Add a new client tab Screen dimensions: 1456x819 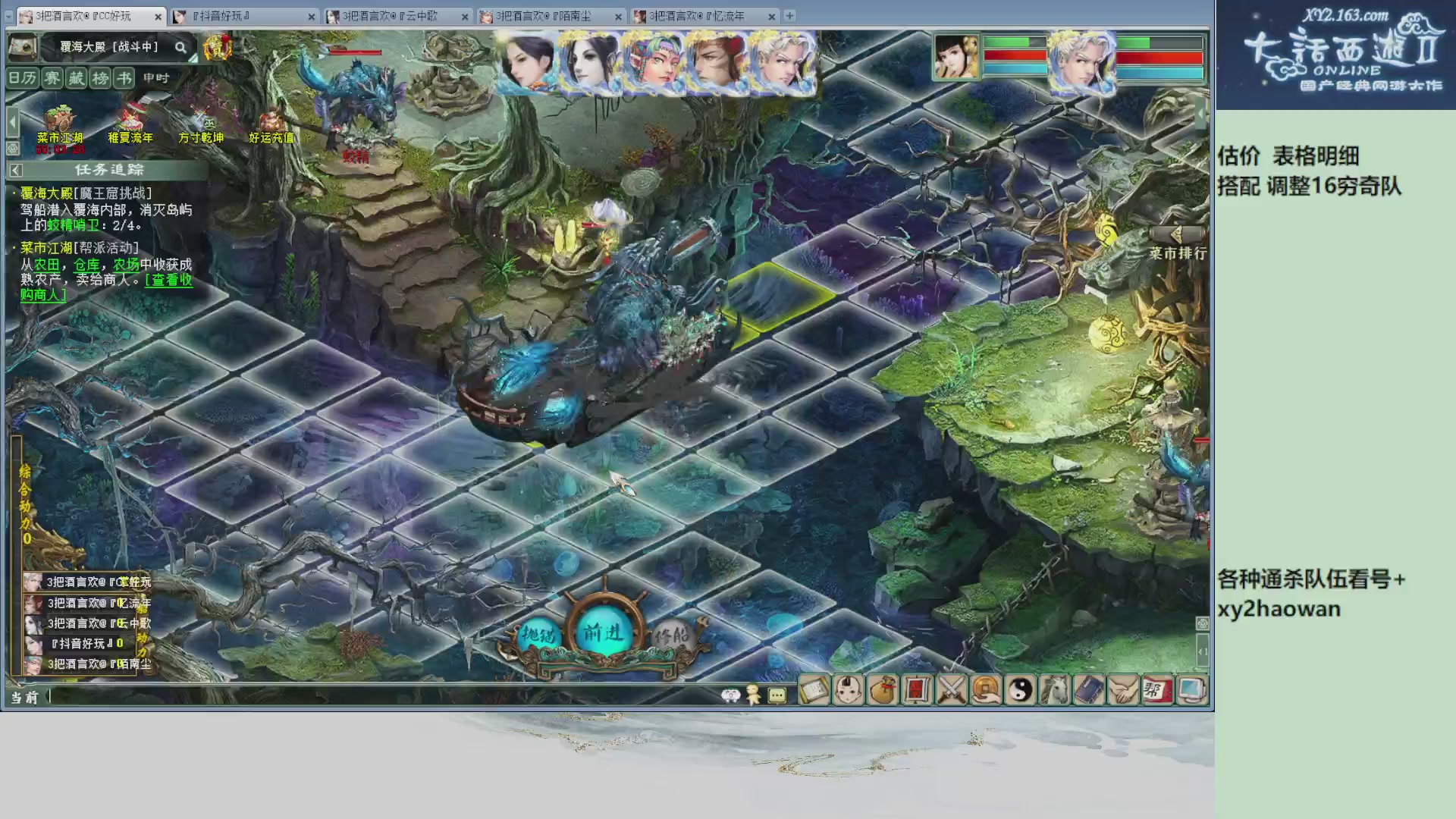pos(789,15)
